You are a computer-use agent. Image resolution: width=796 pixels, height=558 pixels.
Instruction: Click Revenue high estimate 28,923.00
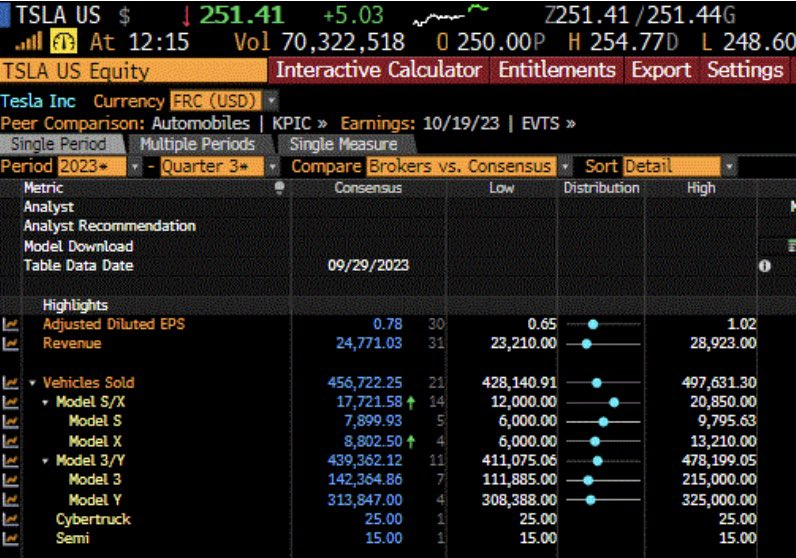pos(723,344)
